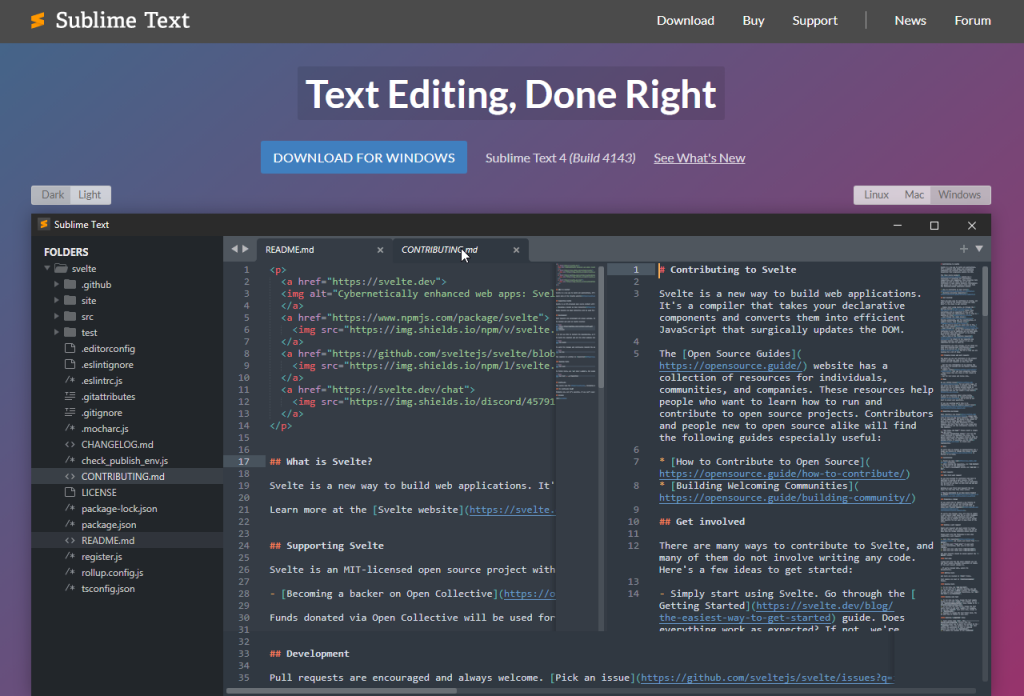Click the Sublime Text logo icon in header
The width and height of the screenshot is (1024, 696).
38,20
